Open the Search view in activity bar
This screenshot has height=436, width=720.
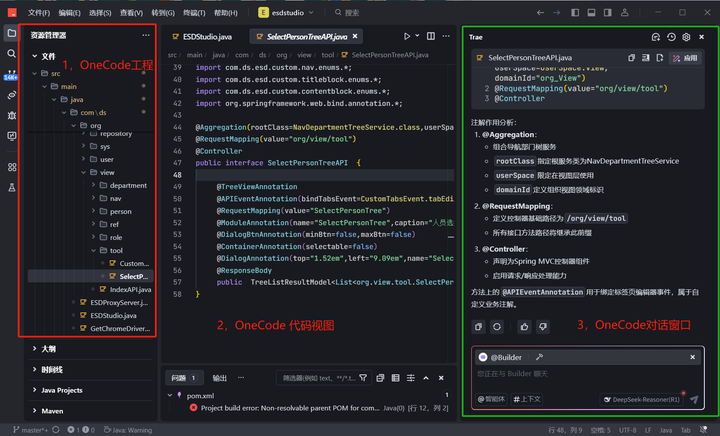[11, 54]
